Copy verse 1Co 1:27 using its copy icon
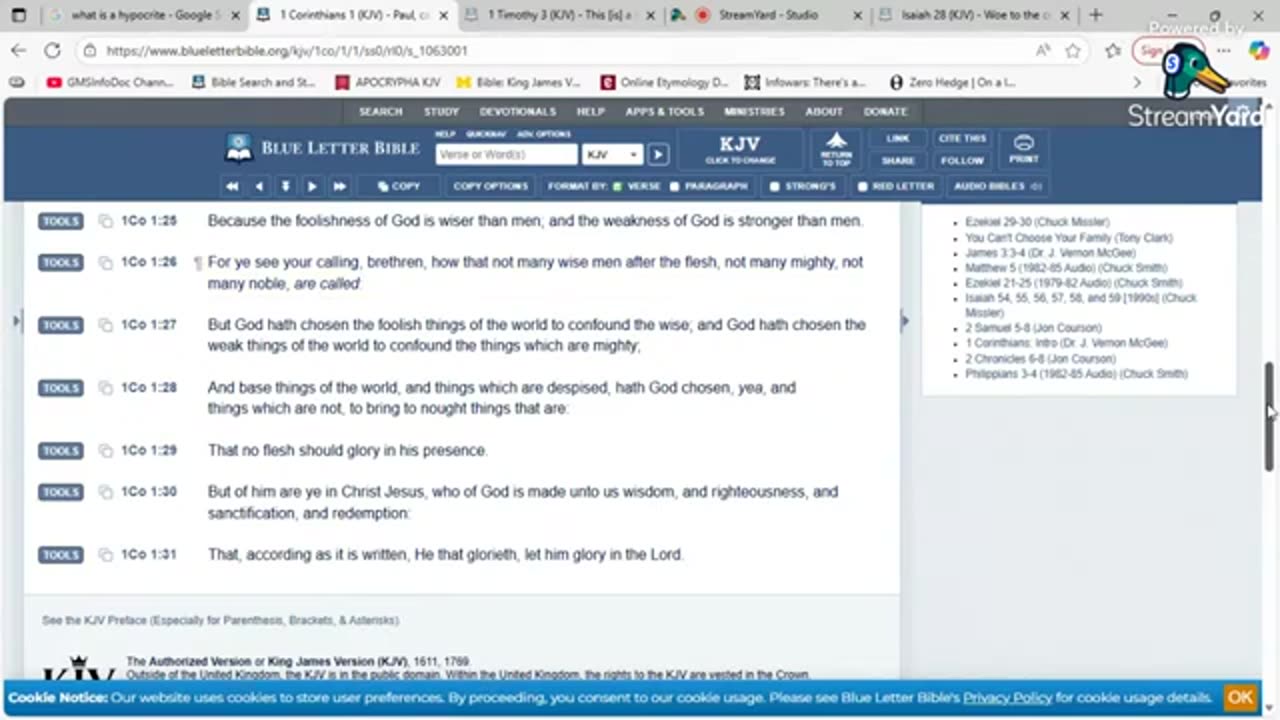This screenshot has width=1280, height=720. click(x=106, y=325)
